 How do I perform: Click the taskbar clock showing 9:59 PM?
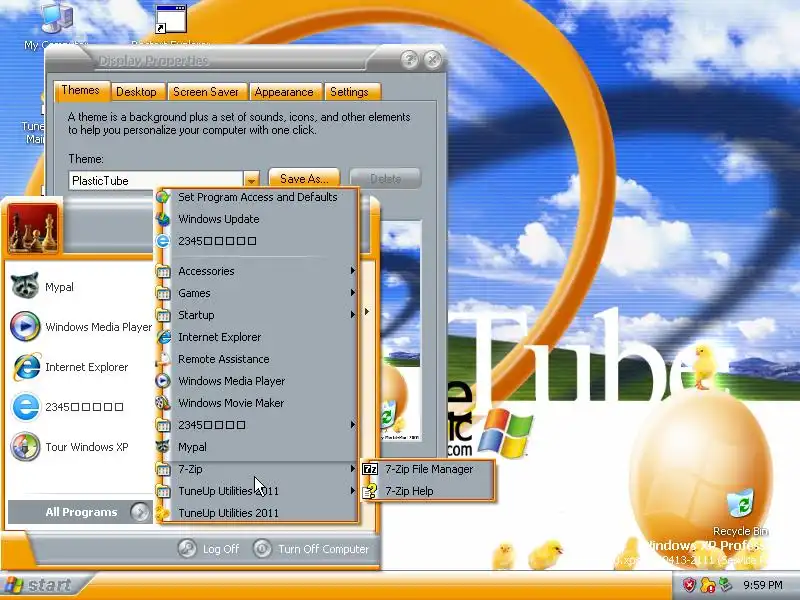coord(763,585)
